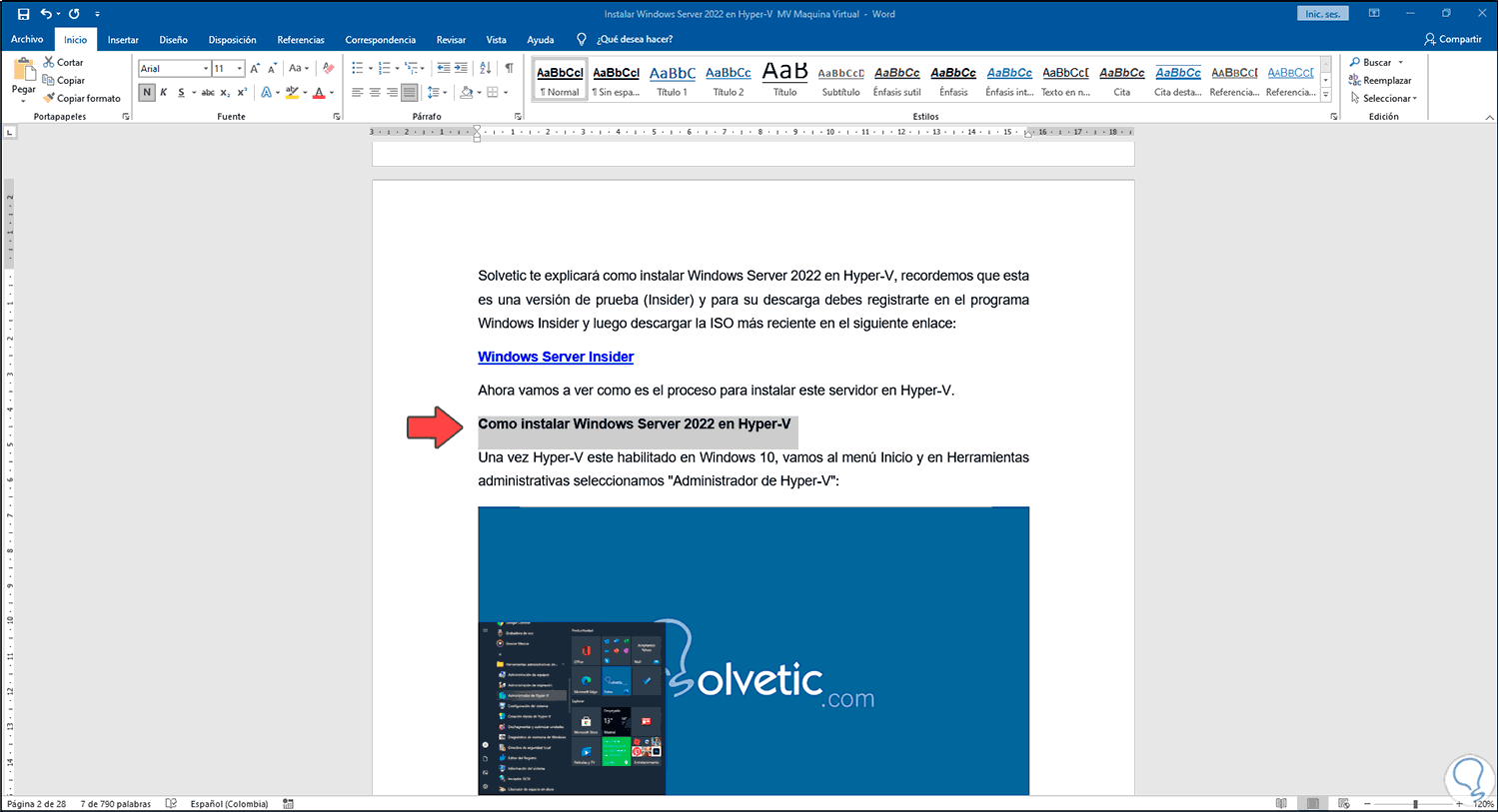Image resolution: width=1499 pixels, height=812 pixels.
Task: Expand the Buscar dropdown arrow
Action: [x=1401, y=62]
